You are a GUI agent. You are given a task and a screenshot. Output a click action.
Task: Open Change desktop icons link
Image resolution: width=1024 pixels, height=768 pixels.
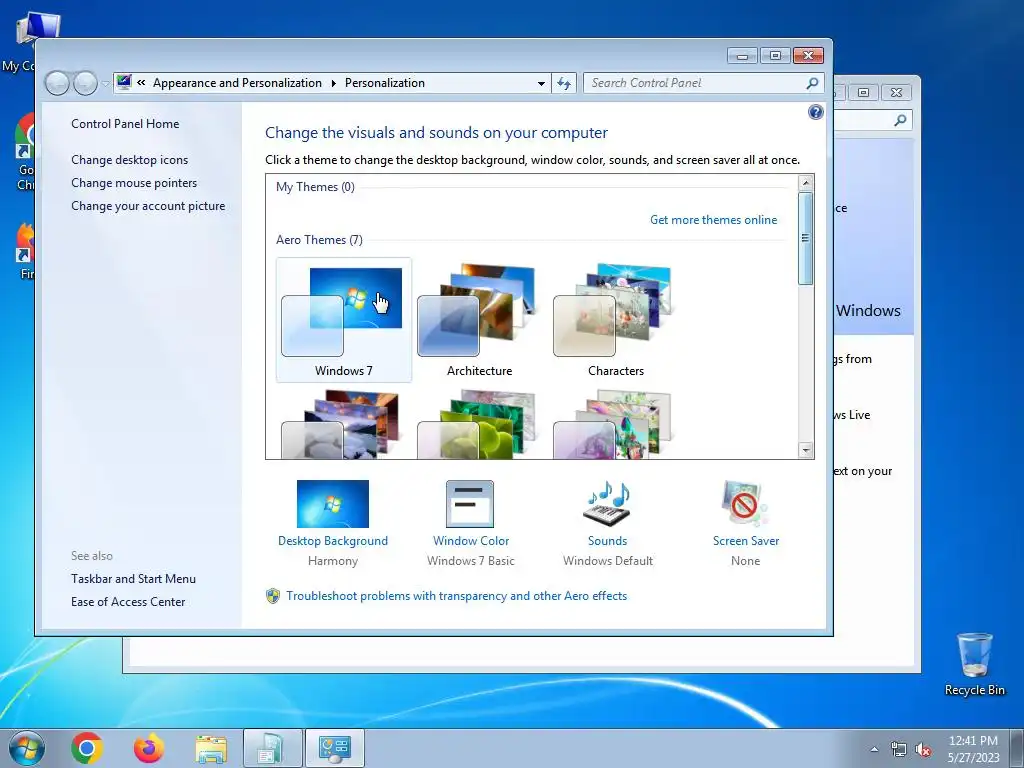tap(129, 159)
